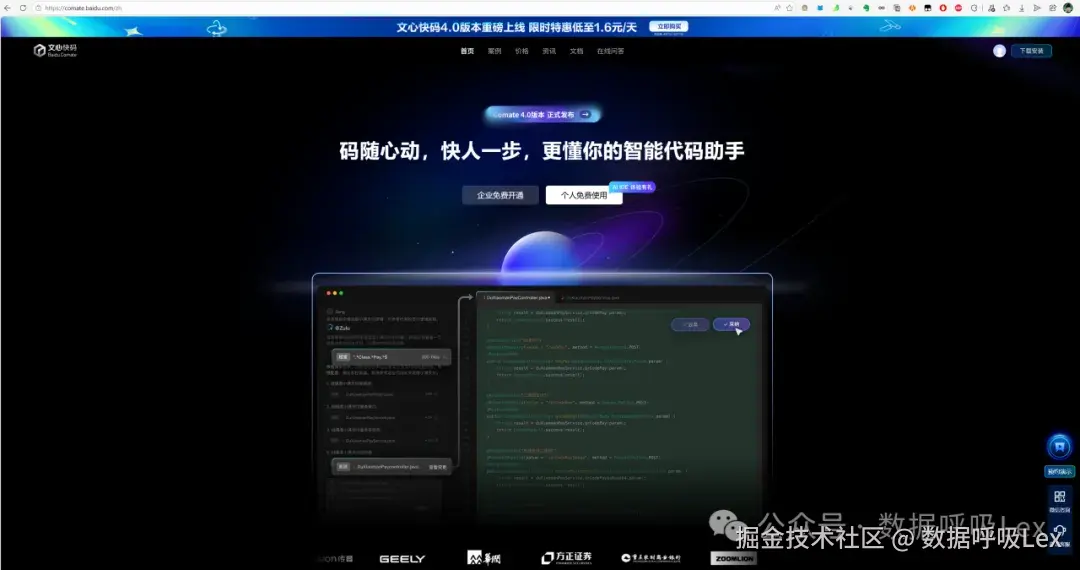Click the 华润 partner logo
Screen dimensions: 1080x570
pos(484,558)
